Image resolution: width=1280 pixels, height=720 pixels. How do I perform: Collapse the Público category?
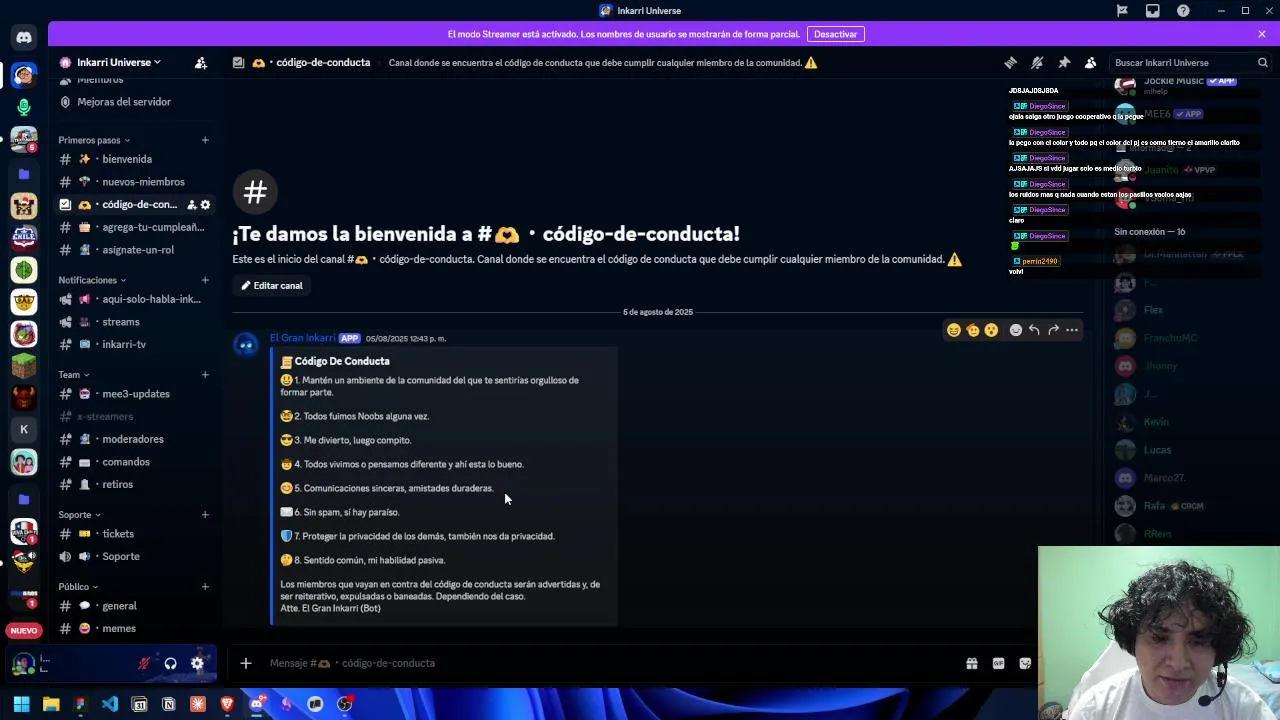point(78,587)
